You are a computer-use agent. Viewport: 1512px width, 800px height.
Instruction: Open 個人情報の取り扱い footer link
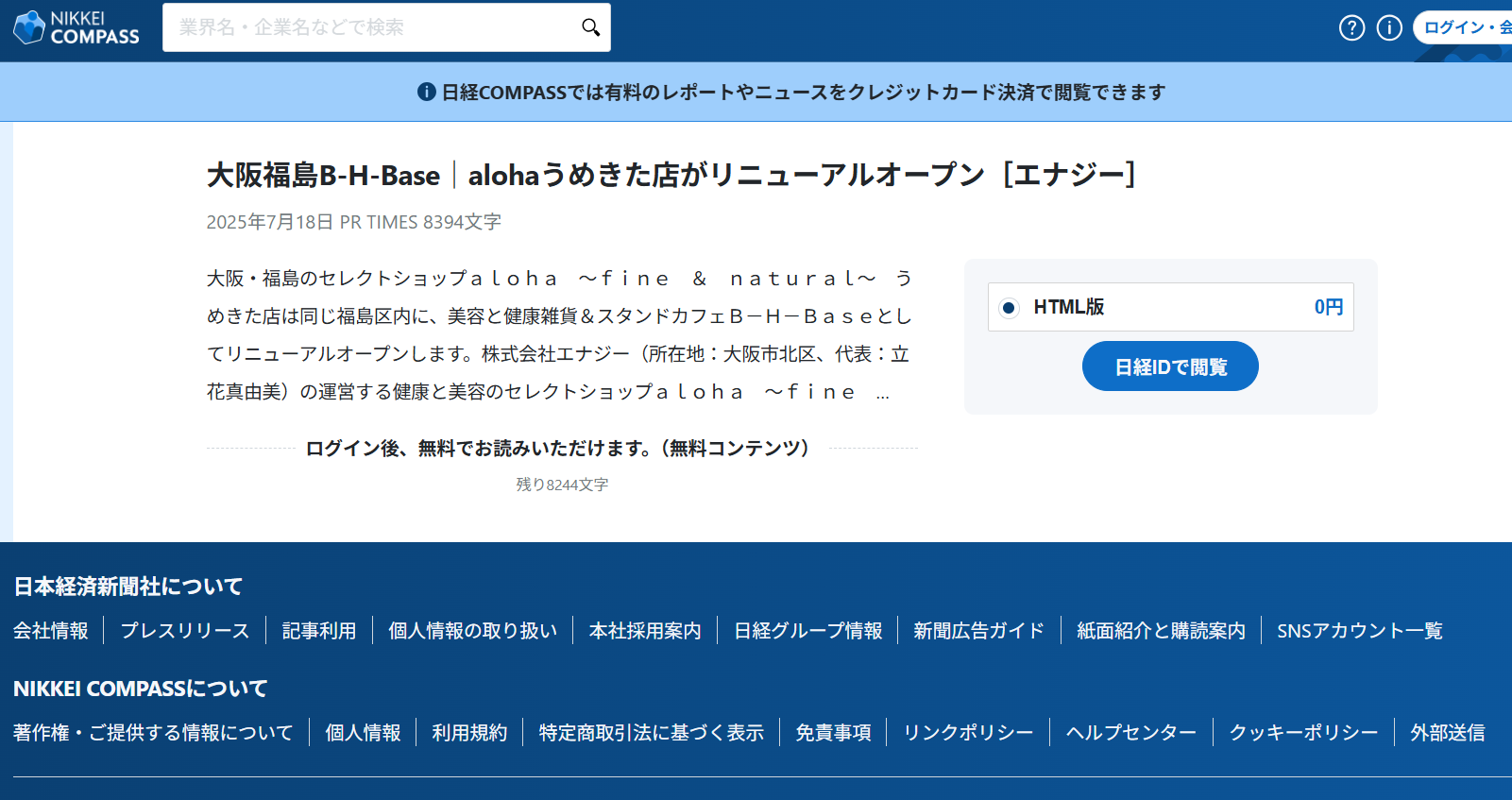pyautogui.click(x=473, y=631)
